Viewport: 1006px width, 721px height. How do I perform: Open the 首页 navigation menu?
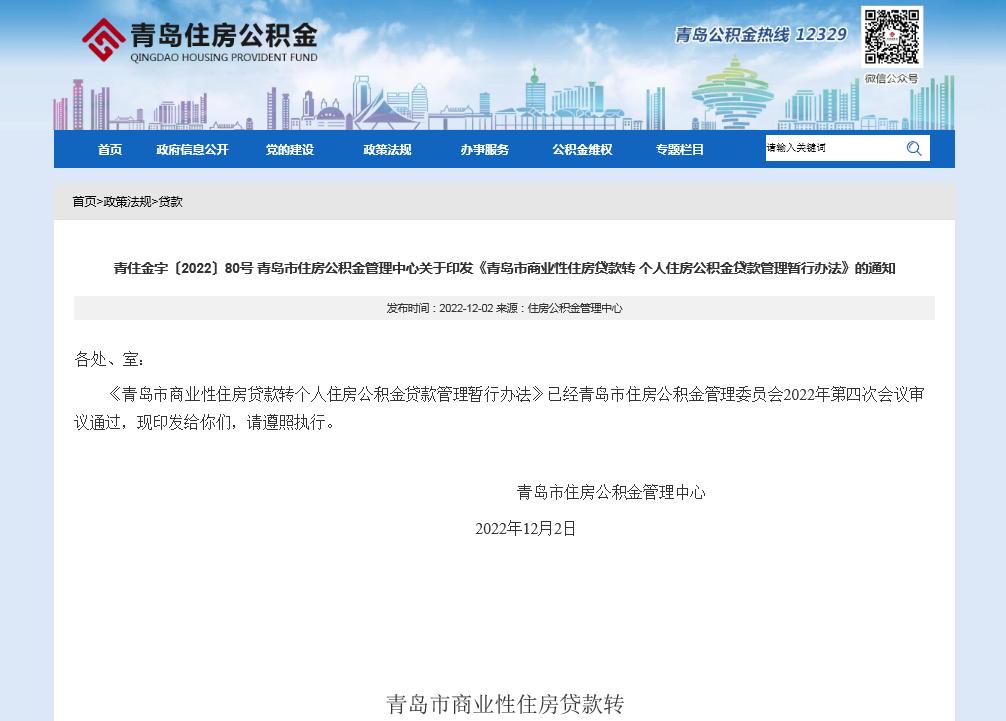109,149
